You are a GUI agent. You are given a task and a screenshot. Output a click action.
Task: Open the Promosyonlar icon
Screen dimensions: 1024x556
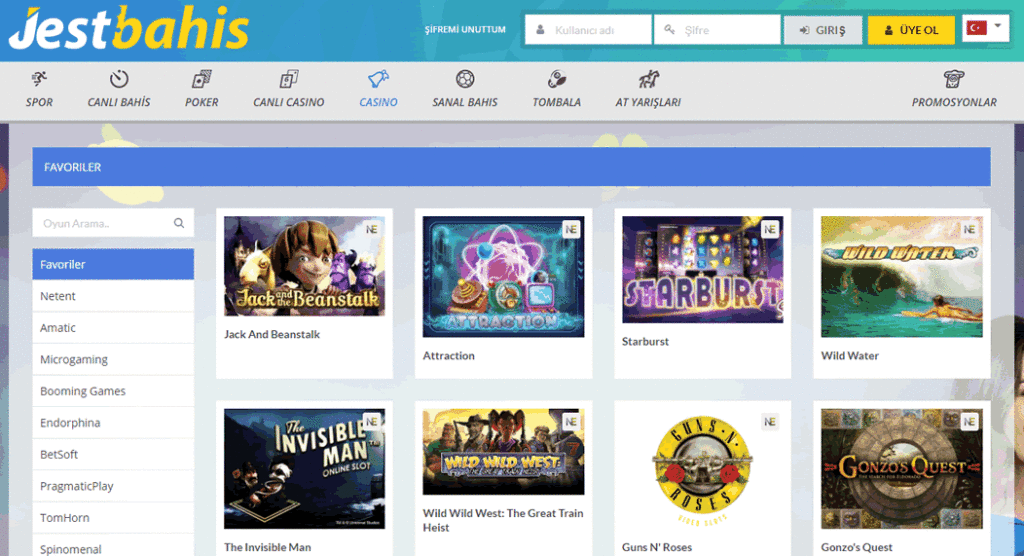(x=953, y=79)
